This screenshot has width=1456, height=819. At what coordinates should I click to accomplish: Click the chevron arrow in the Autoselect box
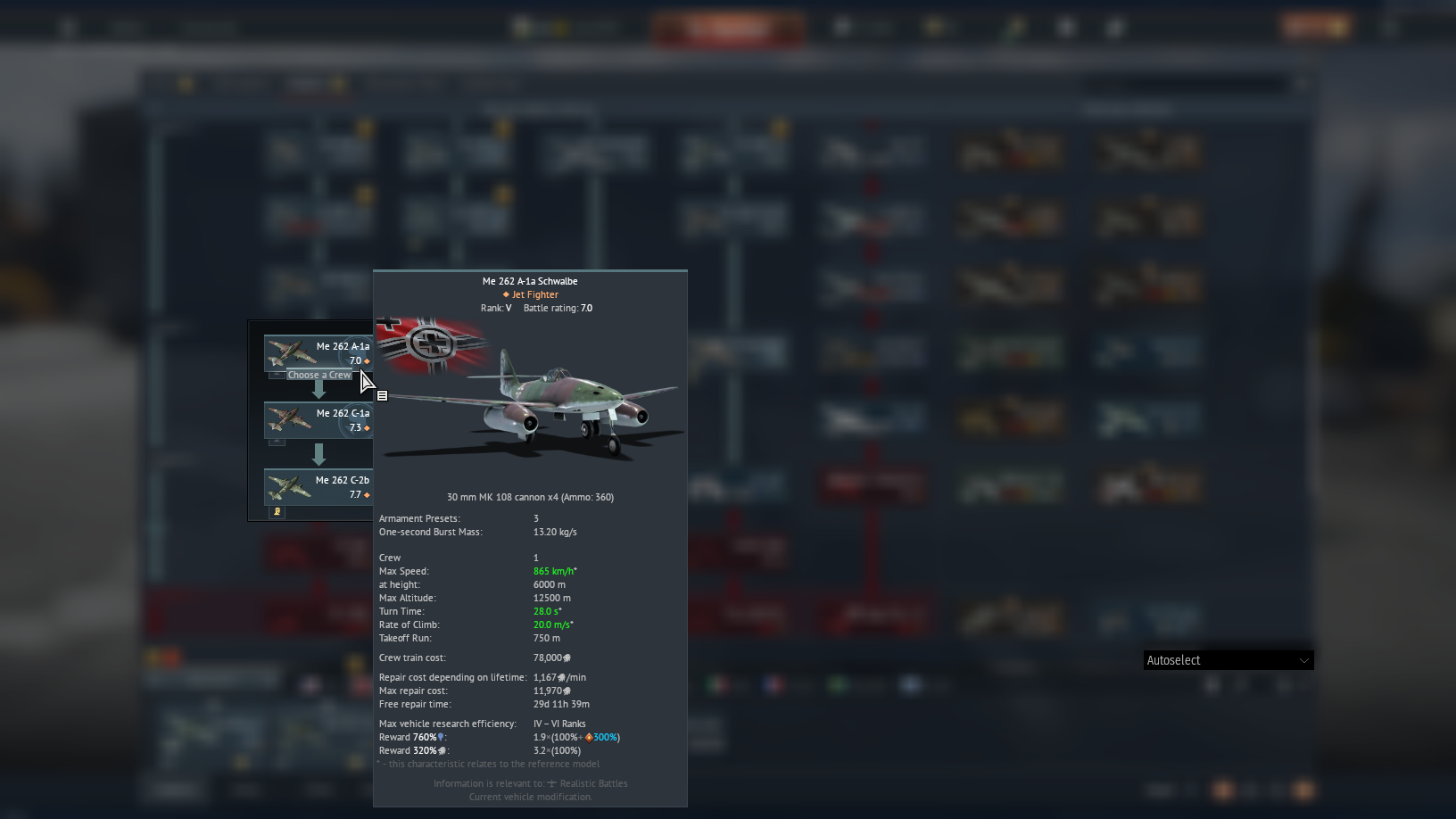[x=1303, y=660]
